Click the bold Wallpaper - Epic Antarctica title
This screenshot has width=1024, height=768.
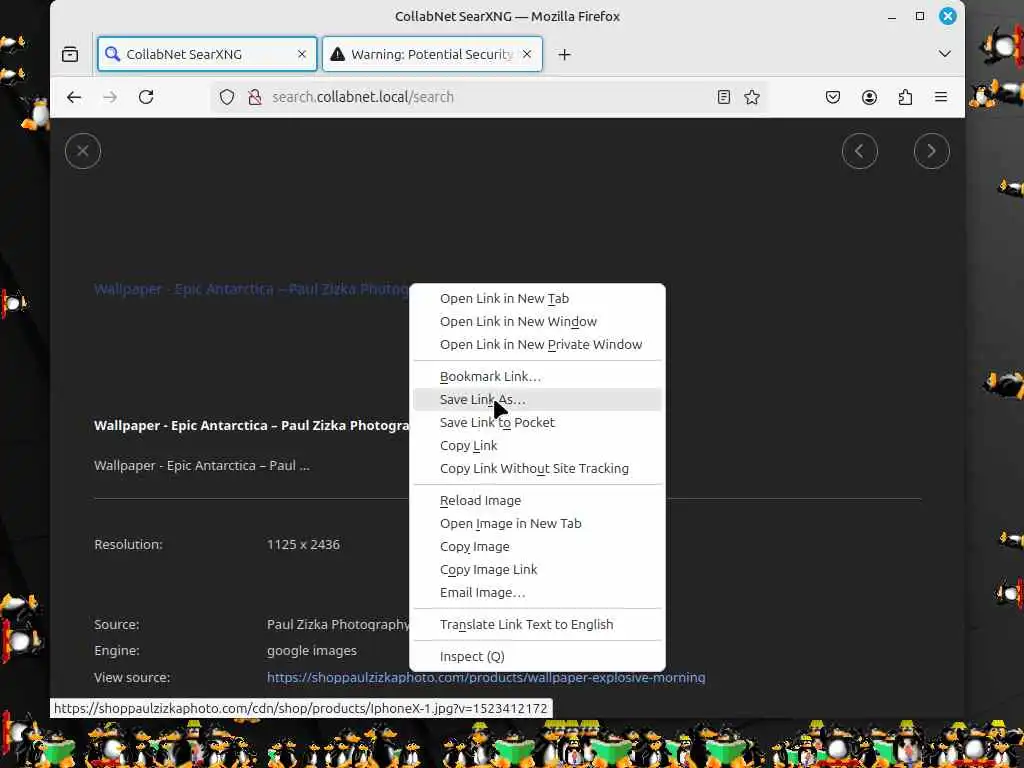251,425
